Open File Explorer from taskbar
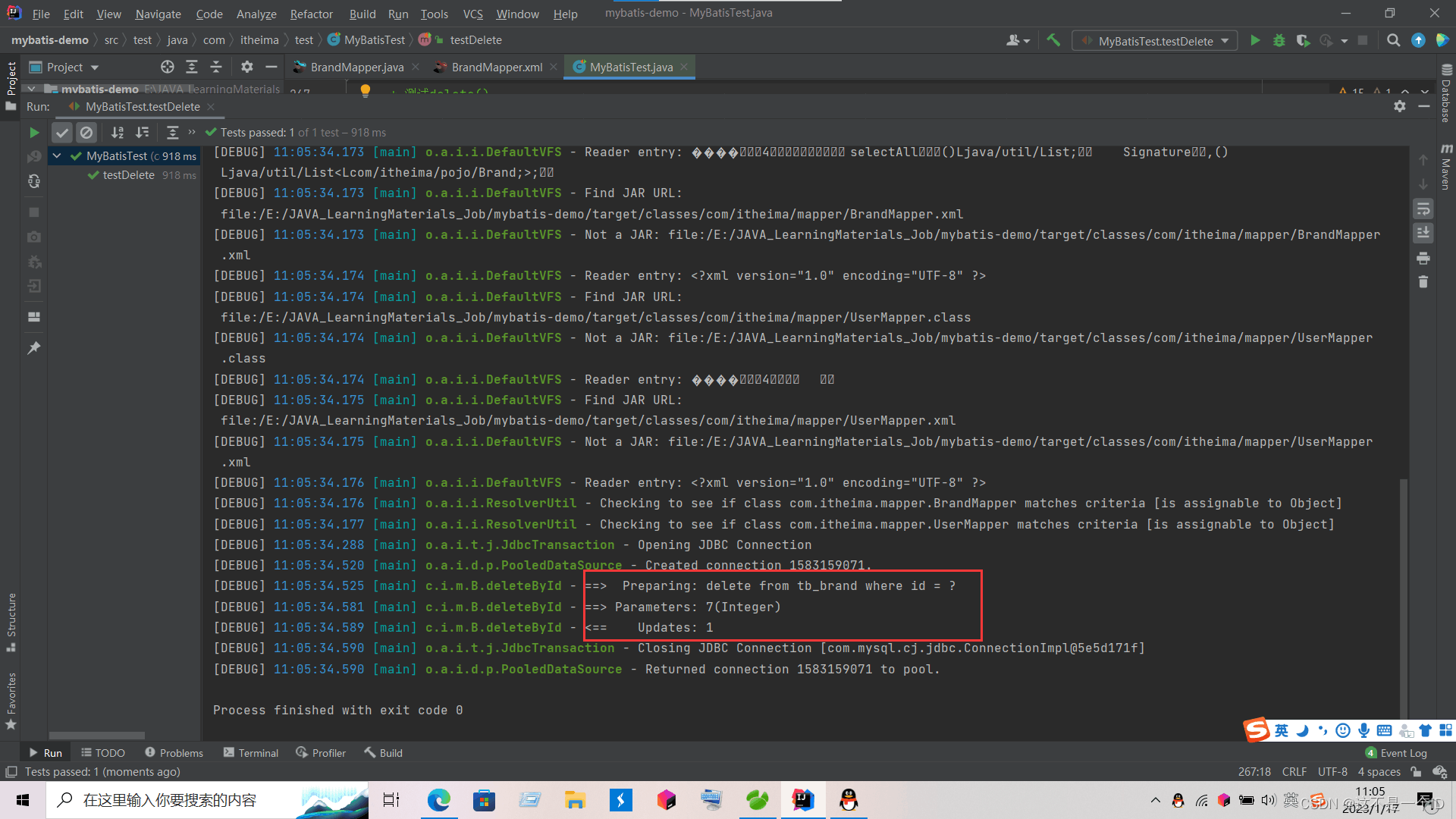Viewport: 1456px width, 819px height. 575,800
